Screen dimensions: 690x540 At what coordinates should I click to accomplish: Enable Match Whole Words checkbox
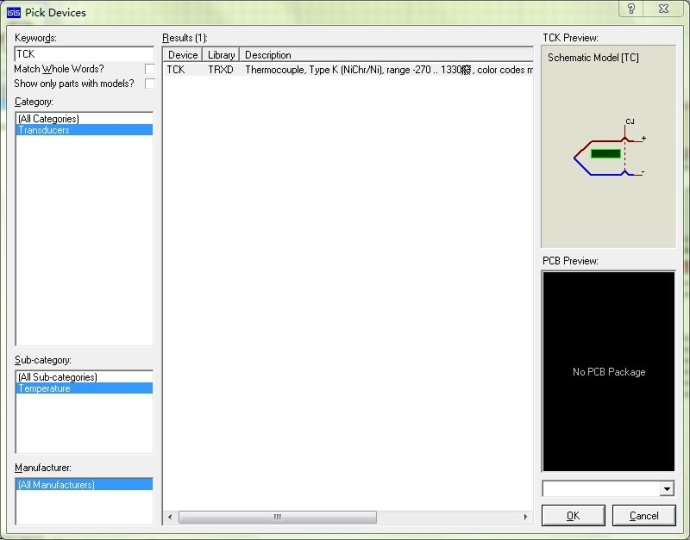tap(150, 69)
